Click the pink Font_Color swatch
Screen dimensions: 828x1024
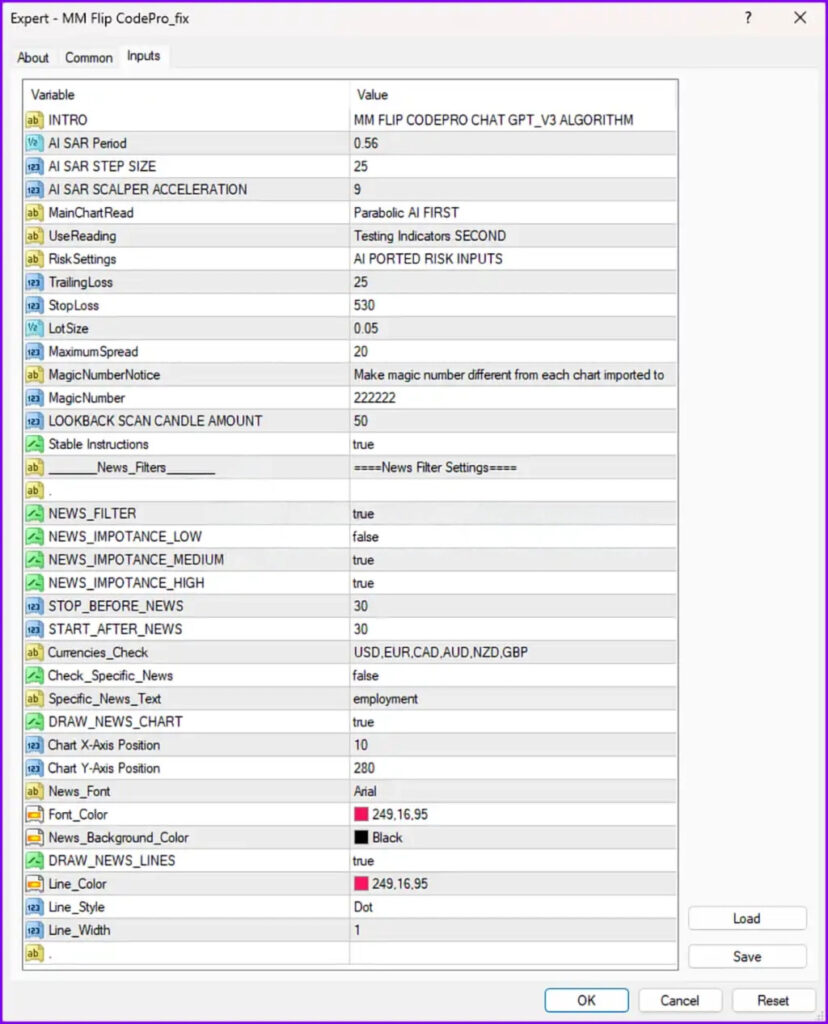pyautogui.click(x=361, y=815)
